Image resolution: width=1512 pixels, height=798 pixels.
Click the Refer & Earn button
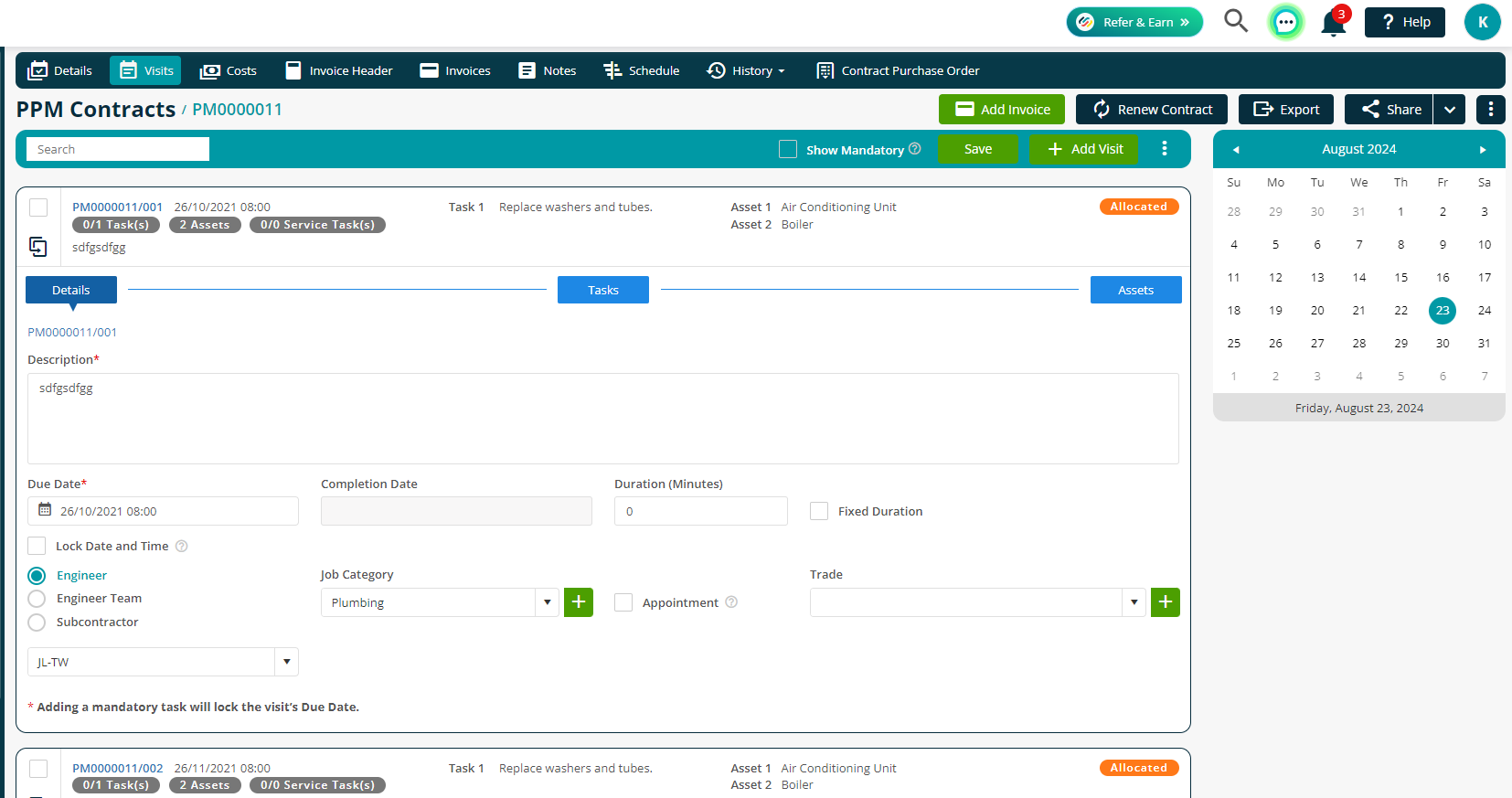click(x=1134, y=22)
